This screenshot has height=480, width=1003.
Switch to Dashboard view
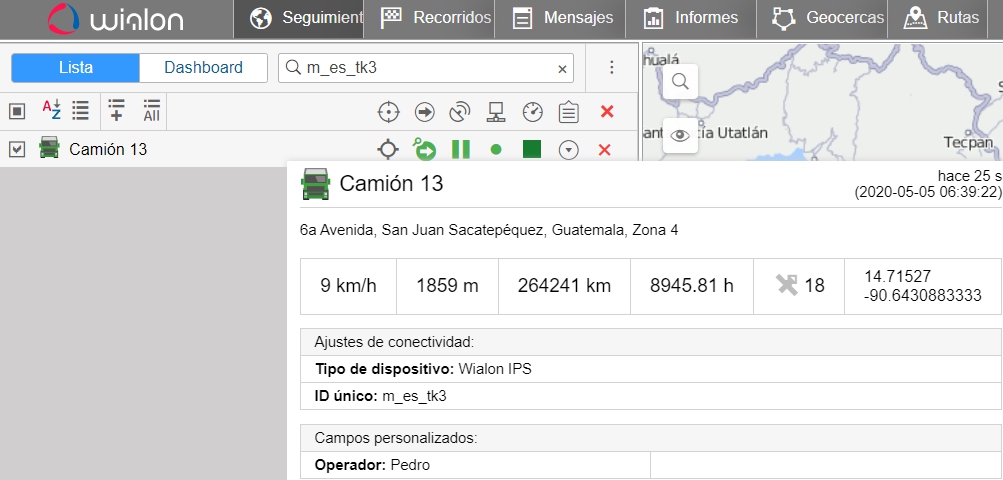point(203,68)
